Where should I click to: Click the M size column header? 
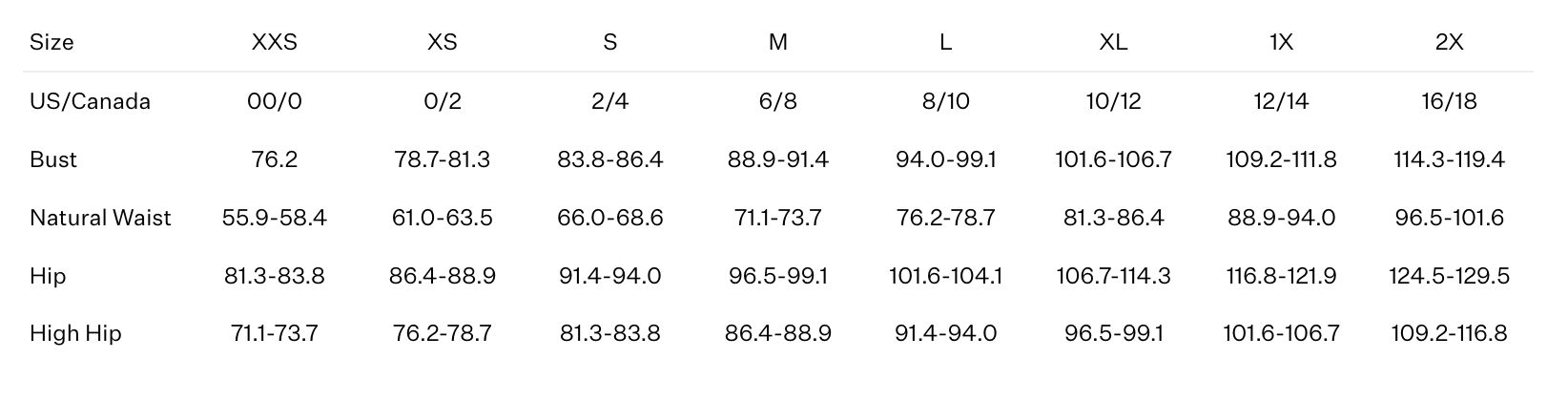[778, 43]
